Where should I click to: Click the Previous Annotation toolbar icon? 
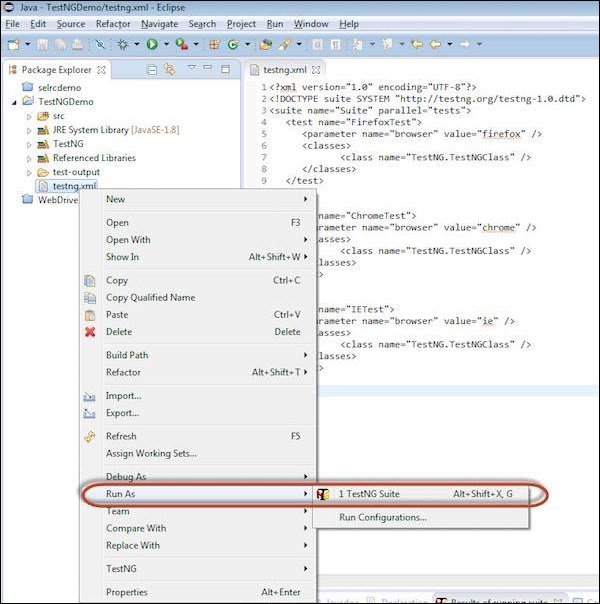(387, 44)
